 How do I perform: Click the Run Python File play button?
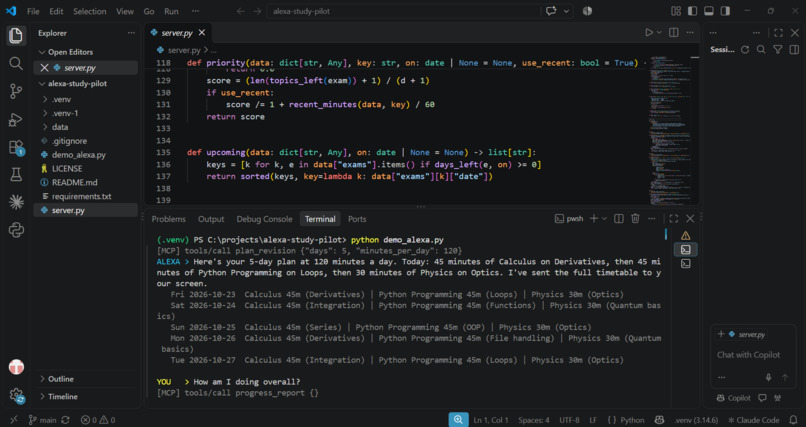649,32
